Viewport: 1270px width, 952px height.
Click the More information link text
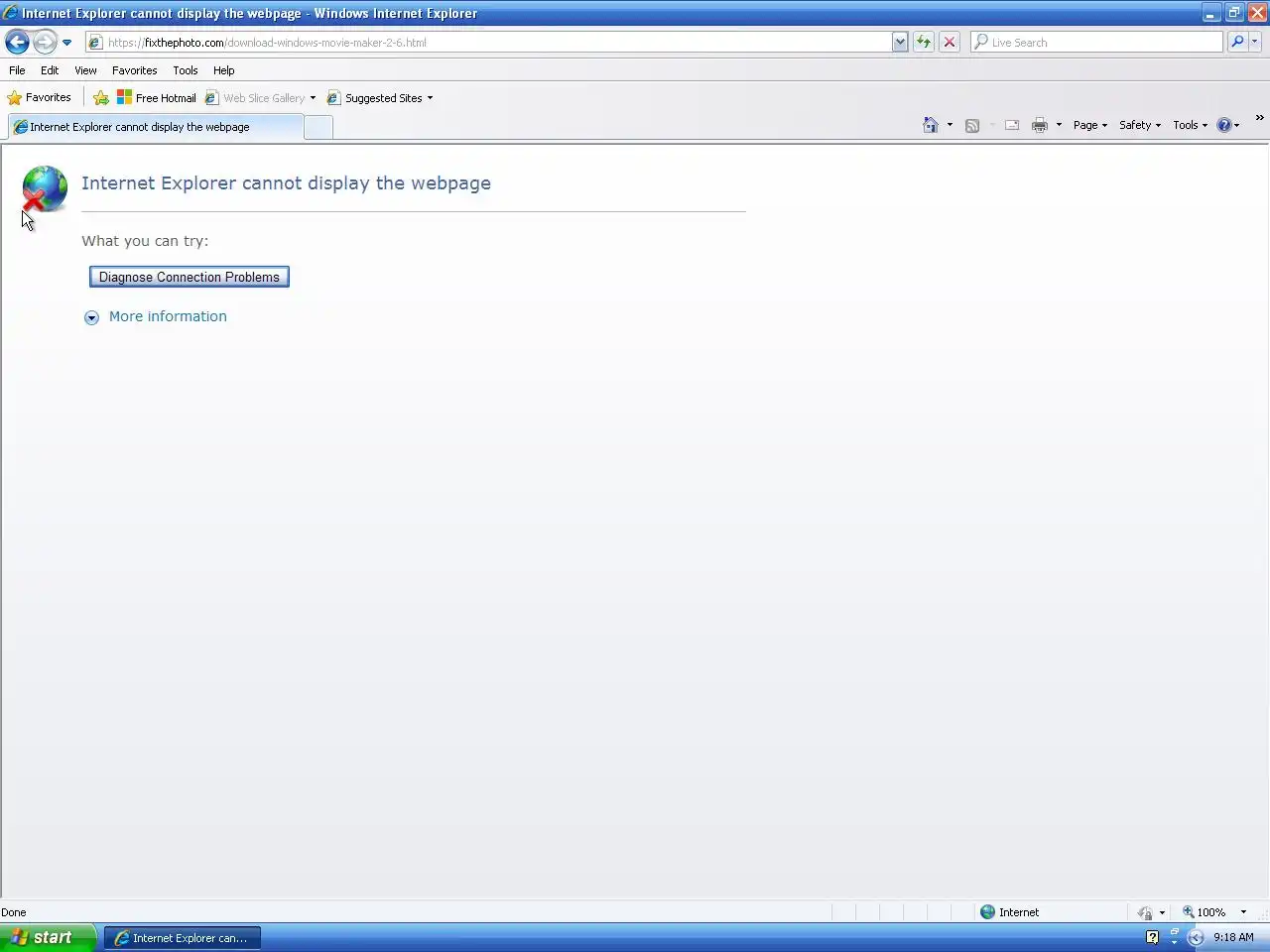coord(168,316)
